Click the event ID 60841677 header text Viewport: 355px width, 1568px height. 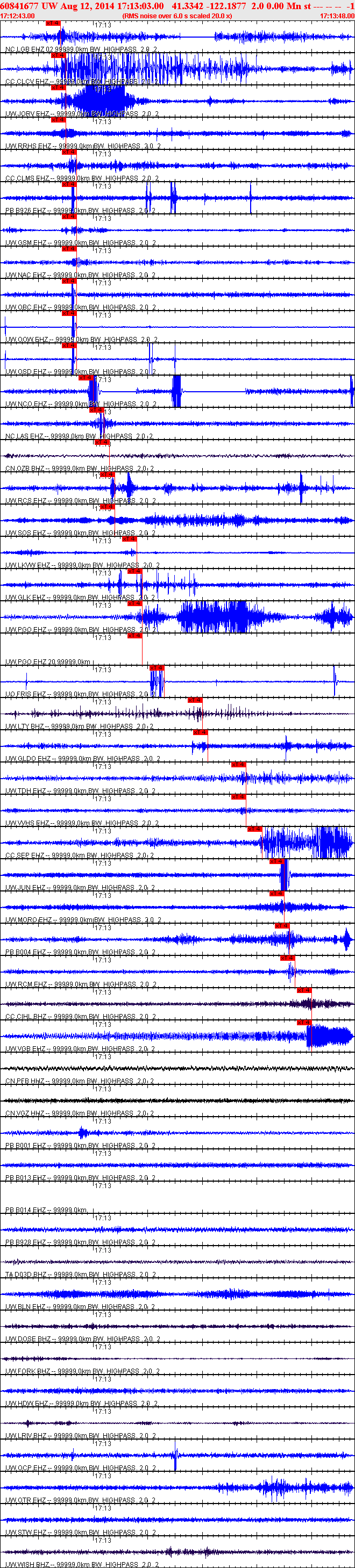20,5
